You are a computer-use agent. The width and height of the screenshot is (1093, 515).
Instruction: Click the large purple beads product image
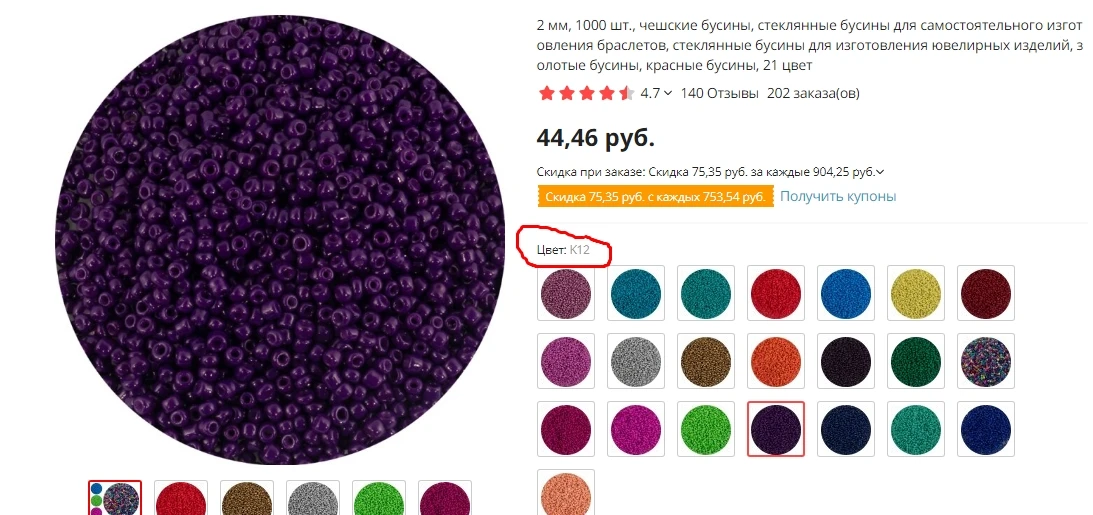tap(280, 239)
